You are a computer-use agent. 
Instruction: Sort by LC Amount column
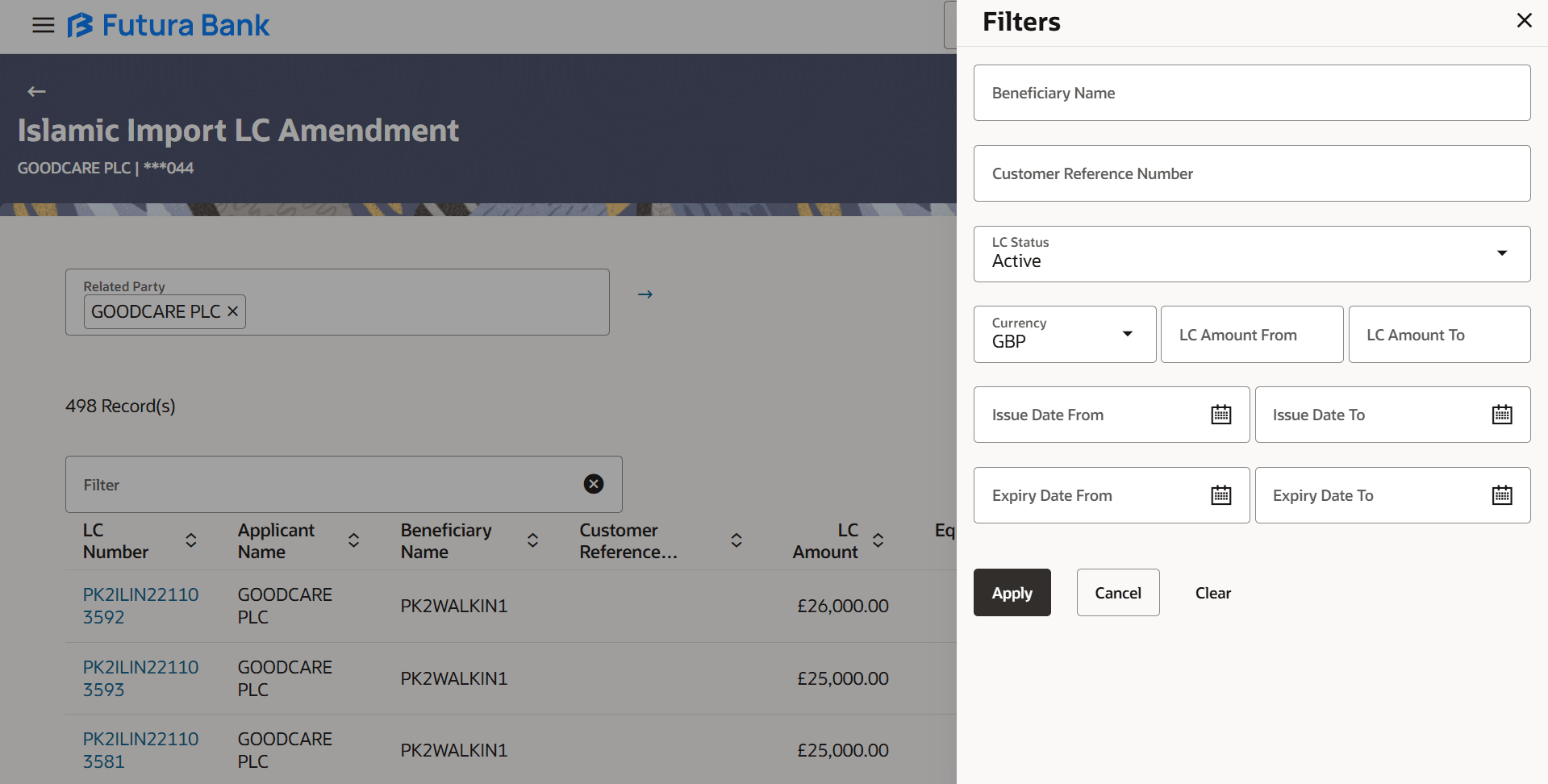click(x=878, y=540)
